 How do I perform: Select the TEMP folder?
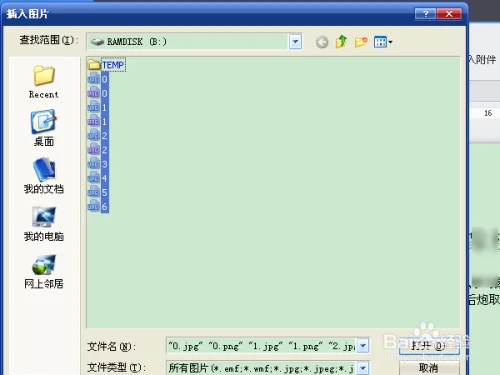point(107,65)
